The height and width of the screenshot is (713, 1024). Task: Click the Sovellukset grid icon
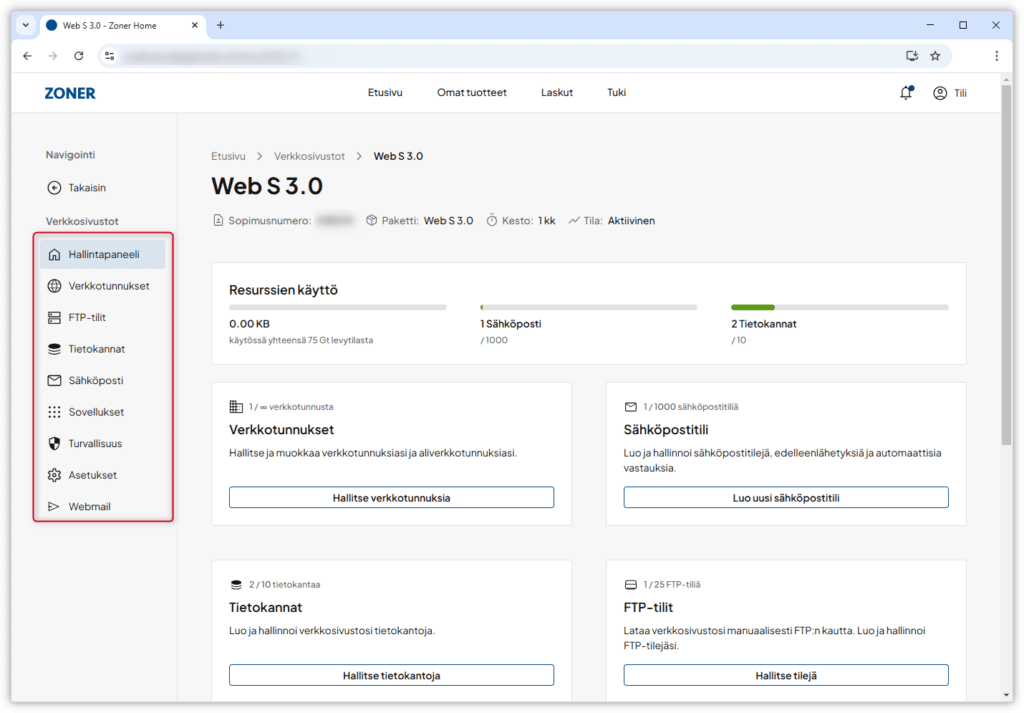55,412
